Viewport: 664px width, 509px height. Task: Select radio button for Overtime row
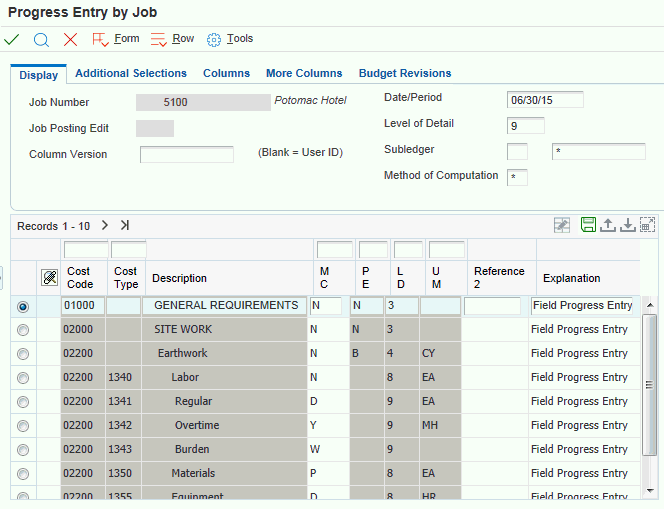(23, 425)
